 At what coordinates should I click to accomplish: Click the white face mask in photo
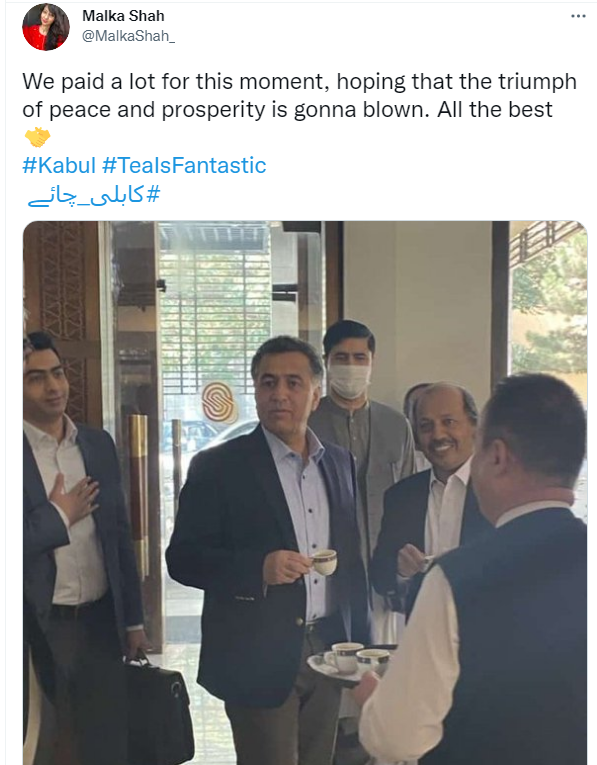349,381
